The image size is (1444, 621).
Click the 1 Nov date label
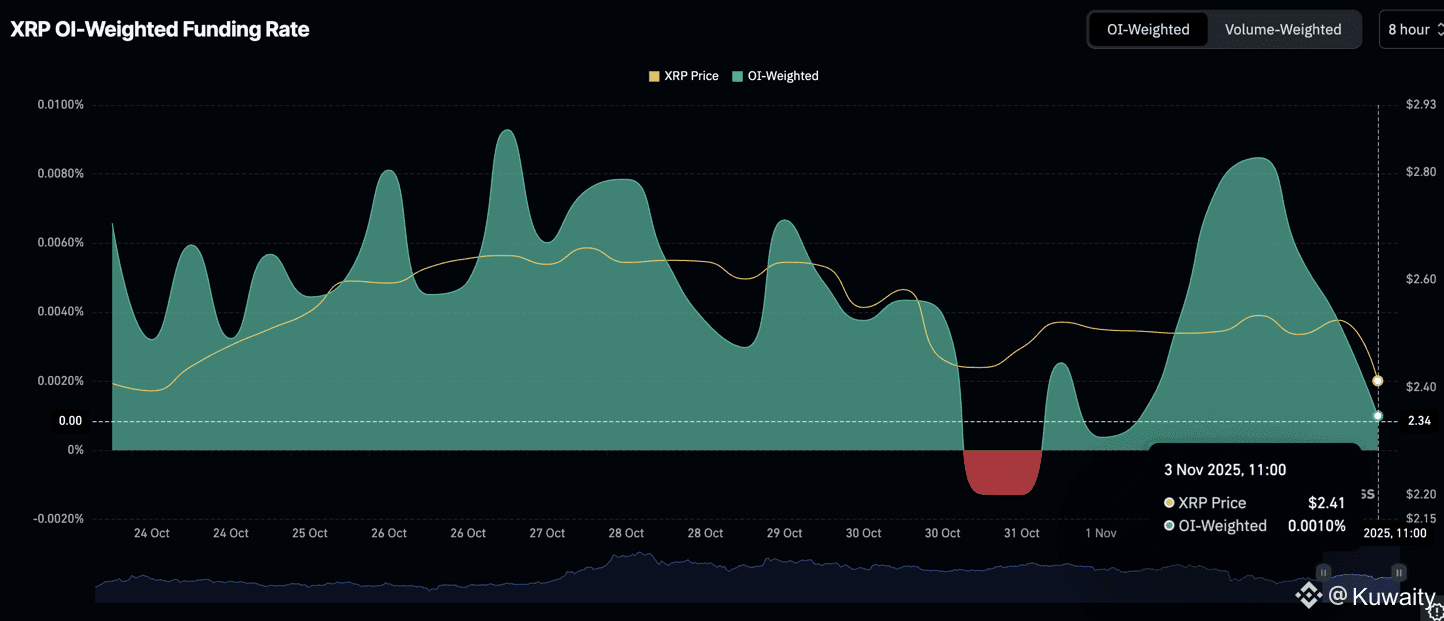pos(1101,534)
